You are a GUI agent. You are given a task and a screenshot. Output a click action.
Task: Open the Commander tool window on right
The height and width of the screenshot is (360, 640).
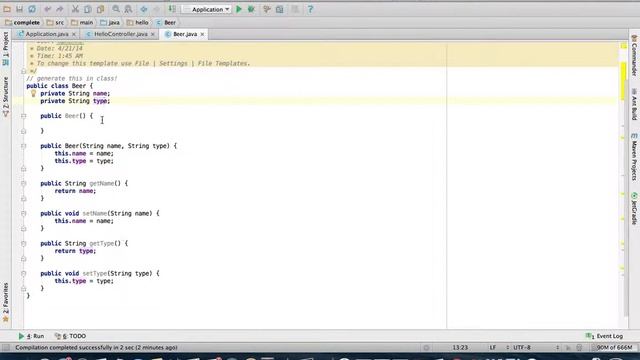click(634, 55)
